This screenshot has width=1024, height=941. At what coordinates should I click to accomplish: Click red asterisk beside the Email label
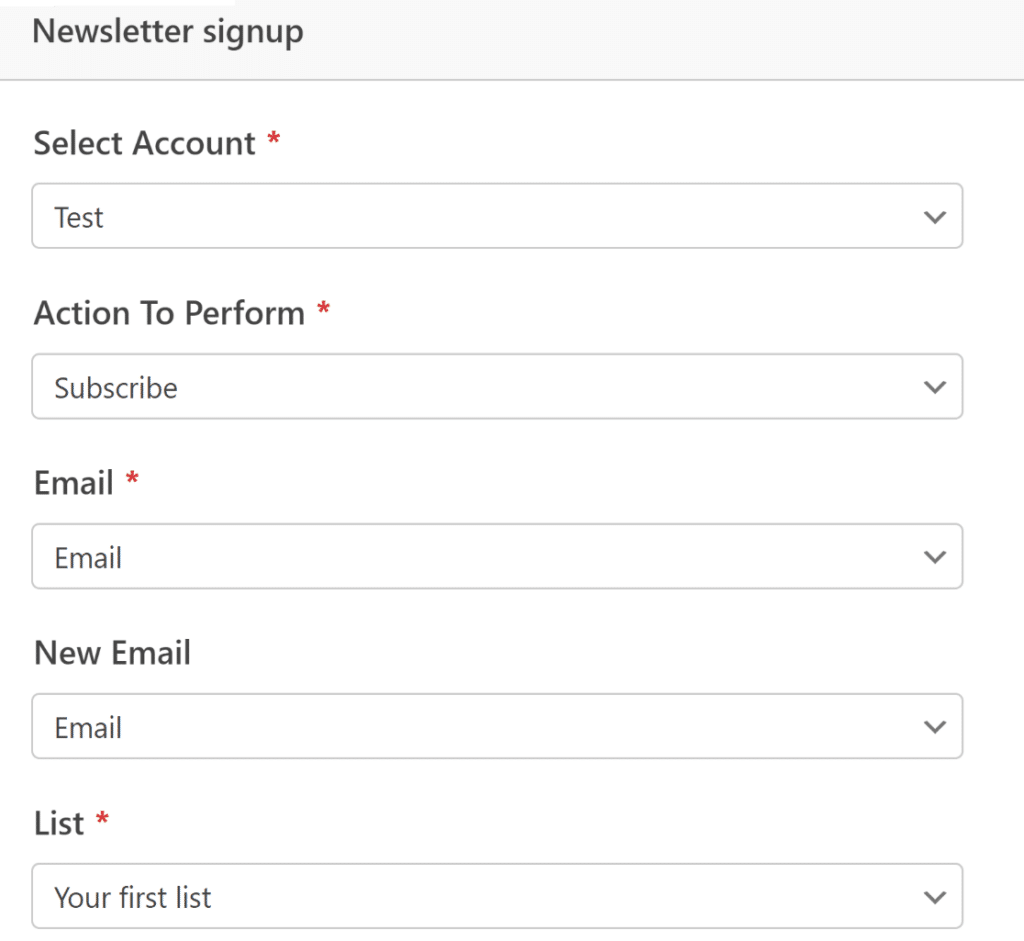(x=132, y=480)
